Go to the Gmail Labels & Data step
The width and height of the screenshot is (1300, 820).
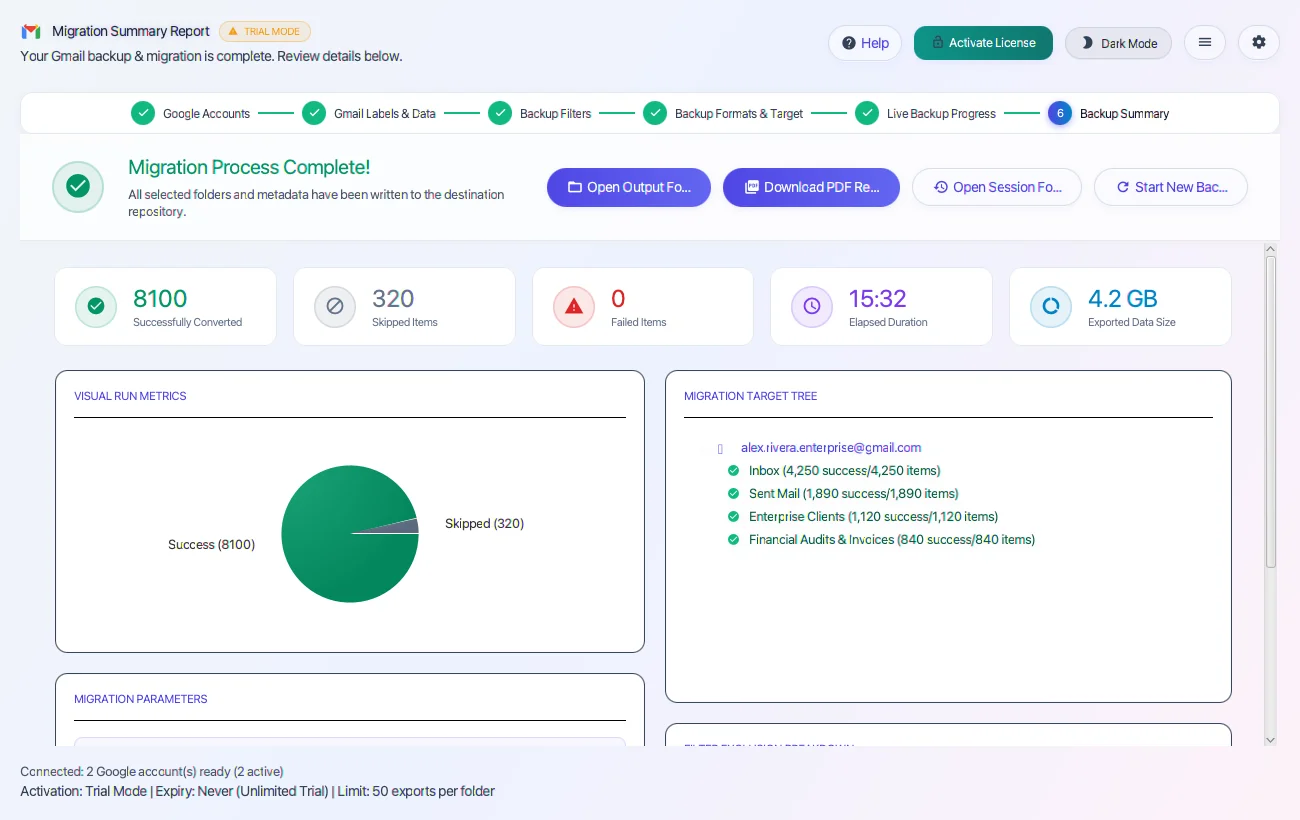click(x=369, y=113)
